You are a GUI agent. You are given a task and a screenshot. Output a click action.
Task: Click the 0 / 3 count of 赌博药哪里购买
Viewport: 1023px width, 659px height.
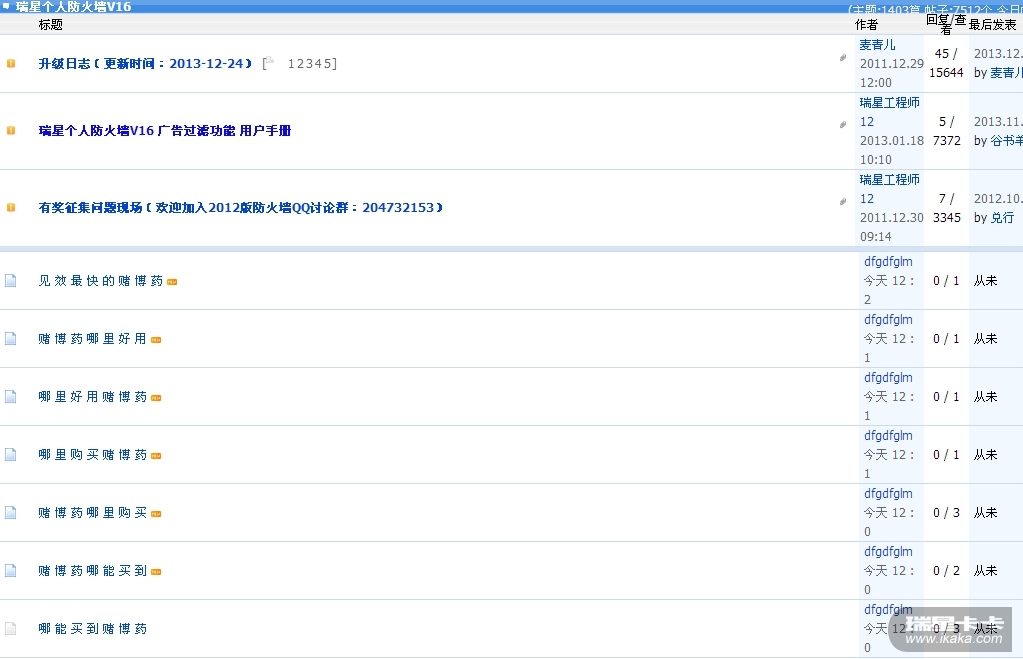point(946,513)
